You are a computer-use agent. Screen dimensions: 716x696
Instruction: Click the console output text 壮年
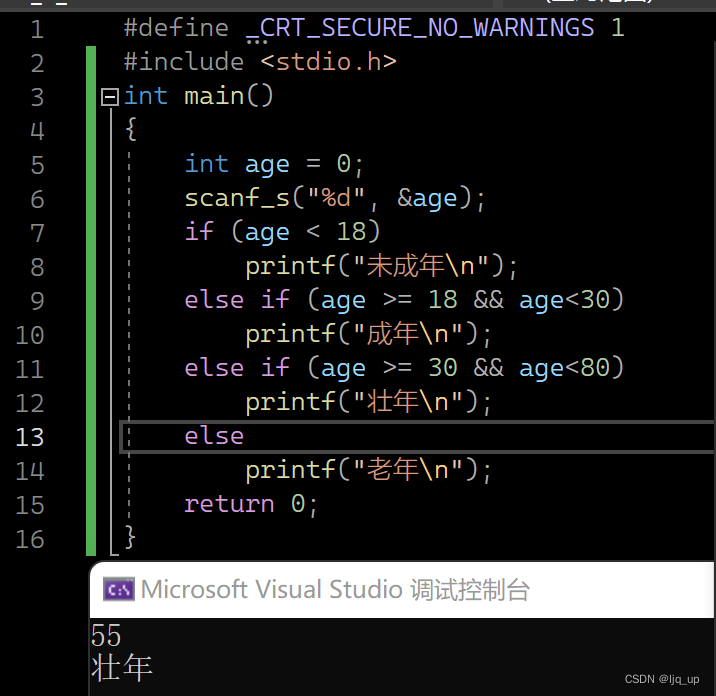pyautogui.click(x=121, y=667)
